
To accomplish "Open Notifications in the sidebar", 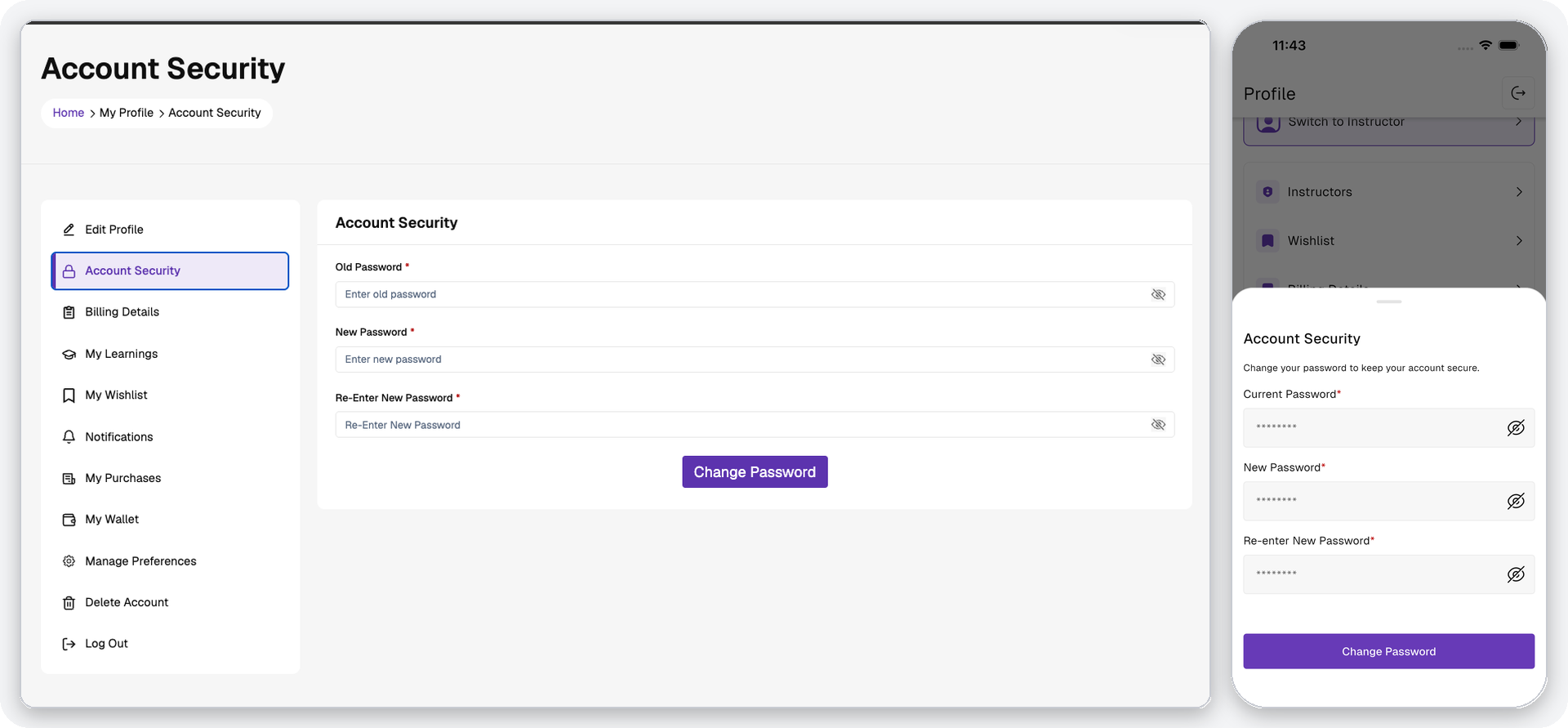I will point(170,437).
